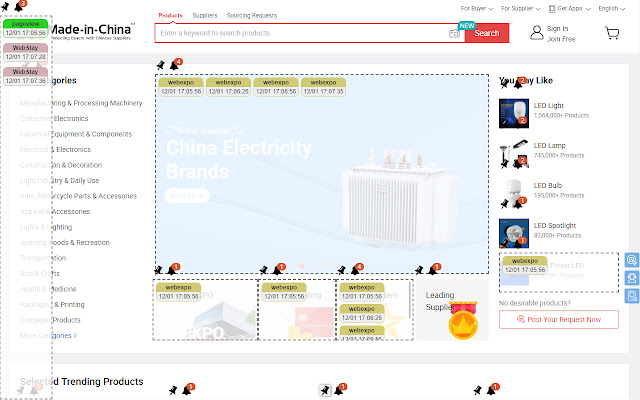640x400 pixels.
Task: Click the bell badge on LED Light thumbnail
Action: 520,122
